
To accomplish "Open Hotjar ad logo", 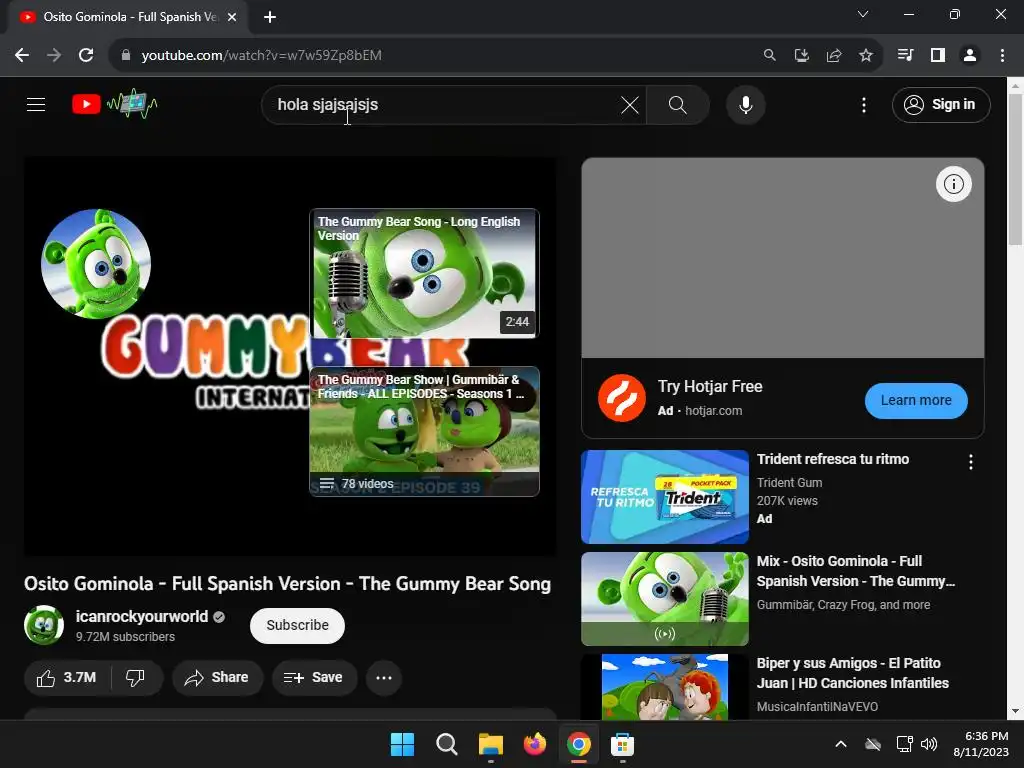I will tap(621, 398).
